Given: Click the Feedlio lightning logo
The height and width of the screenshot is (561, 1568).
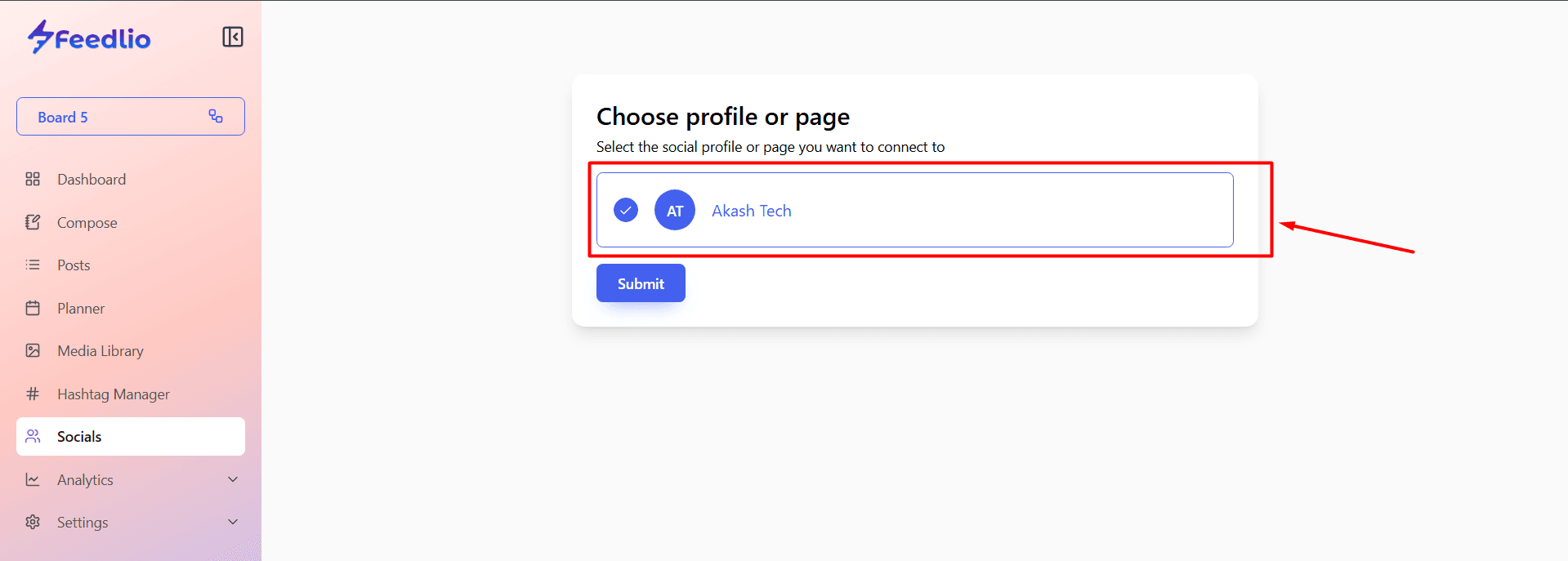Looking at the screenshot, I should (x=40, y=37).
